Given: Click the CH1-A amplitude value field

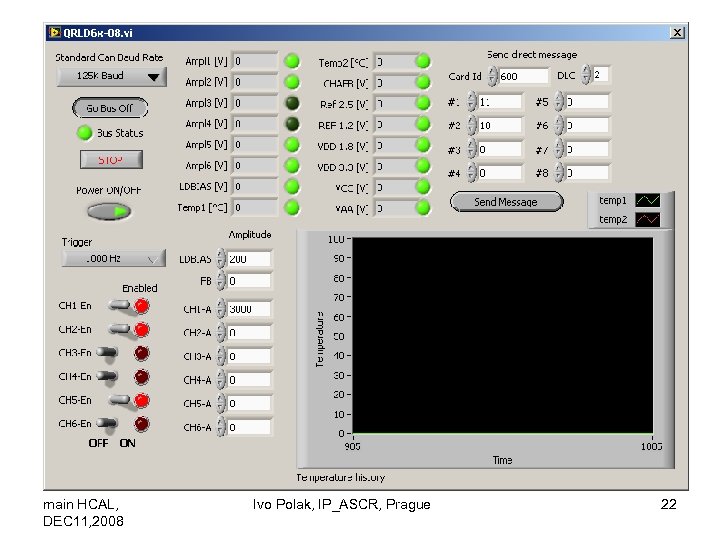Looking at the screenshot, I should coord(249,309).
